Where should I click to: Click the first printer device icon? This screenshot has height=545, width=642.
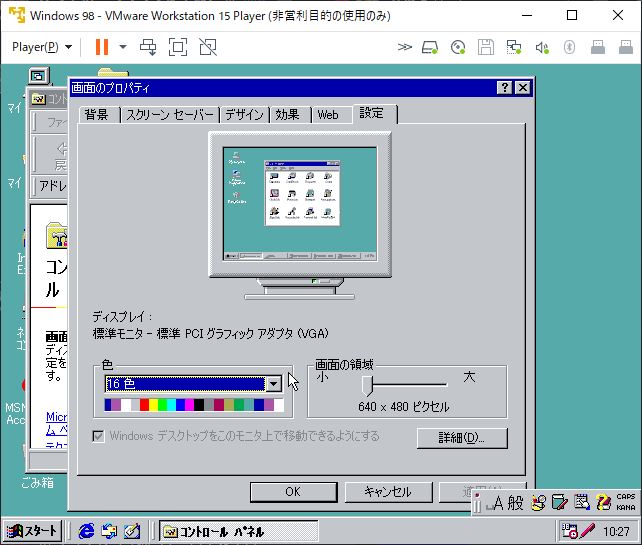(598, 47)
